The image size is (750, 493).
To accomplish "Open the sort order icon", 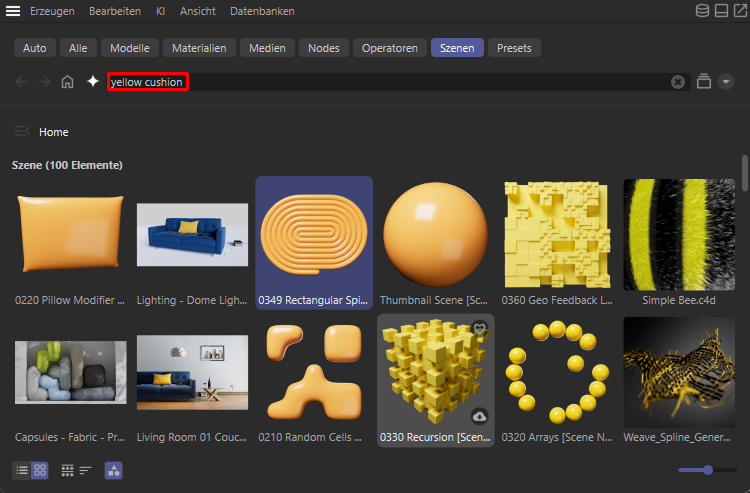I will coord(85,471).
